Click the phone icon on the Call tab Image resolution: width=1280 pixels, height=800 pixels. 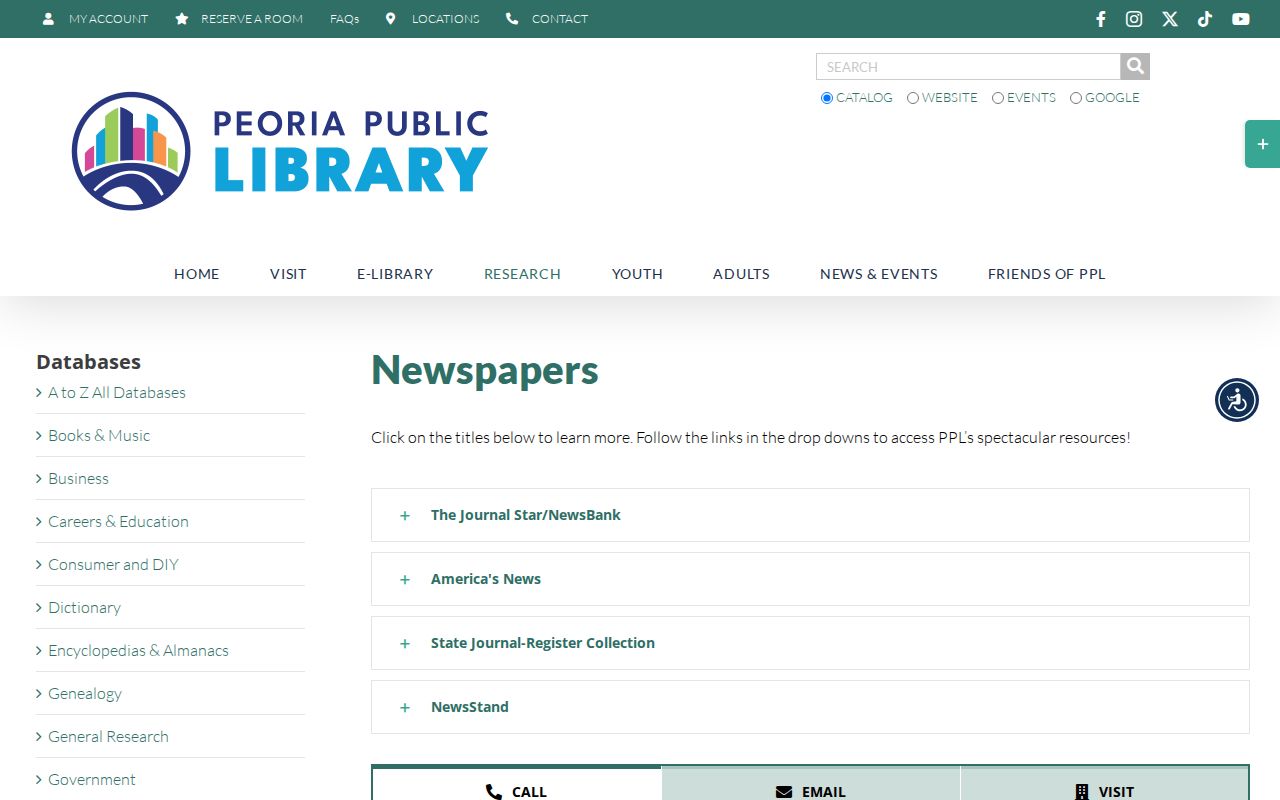click(494, 792)
